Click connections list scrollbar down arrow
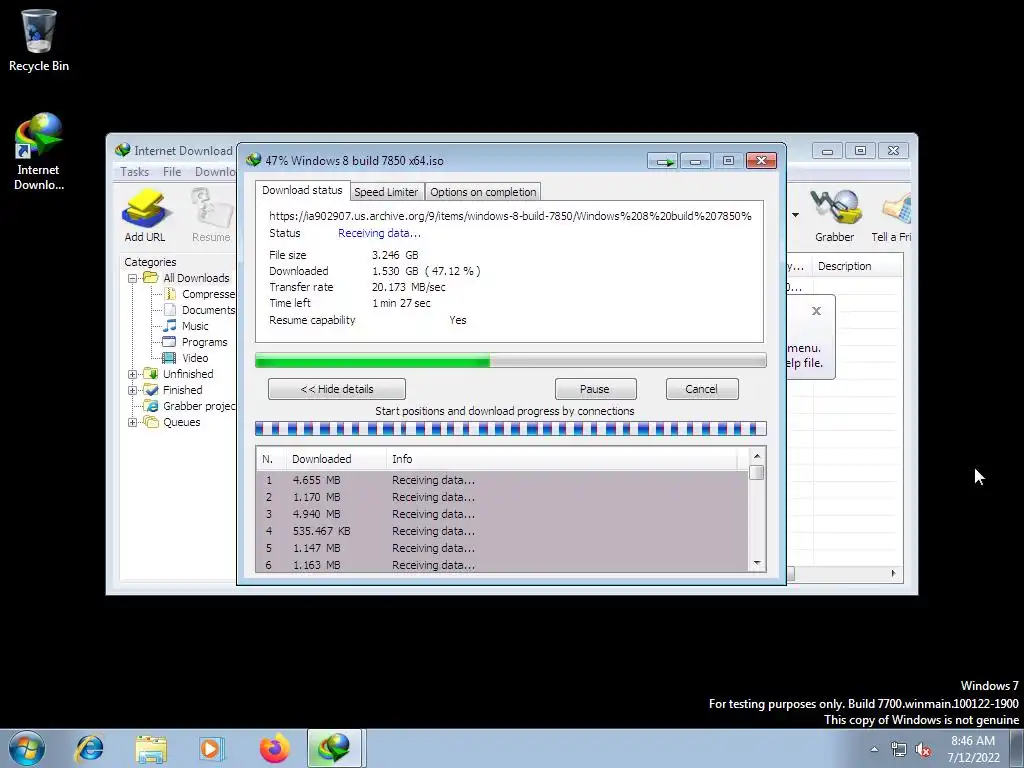The width and height of the screenshot is (1024, 768). pos(757,563)
